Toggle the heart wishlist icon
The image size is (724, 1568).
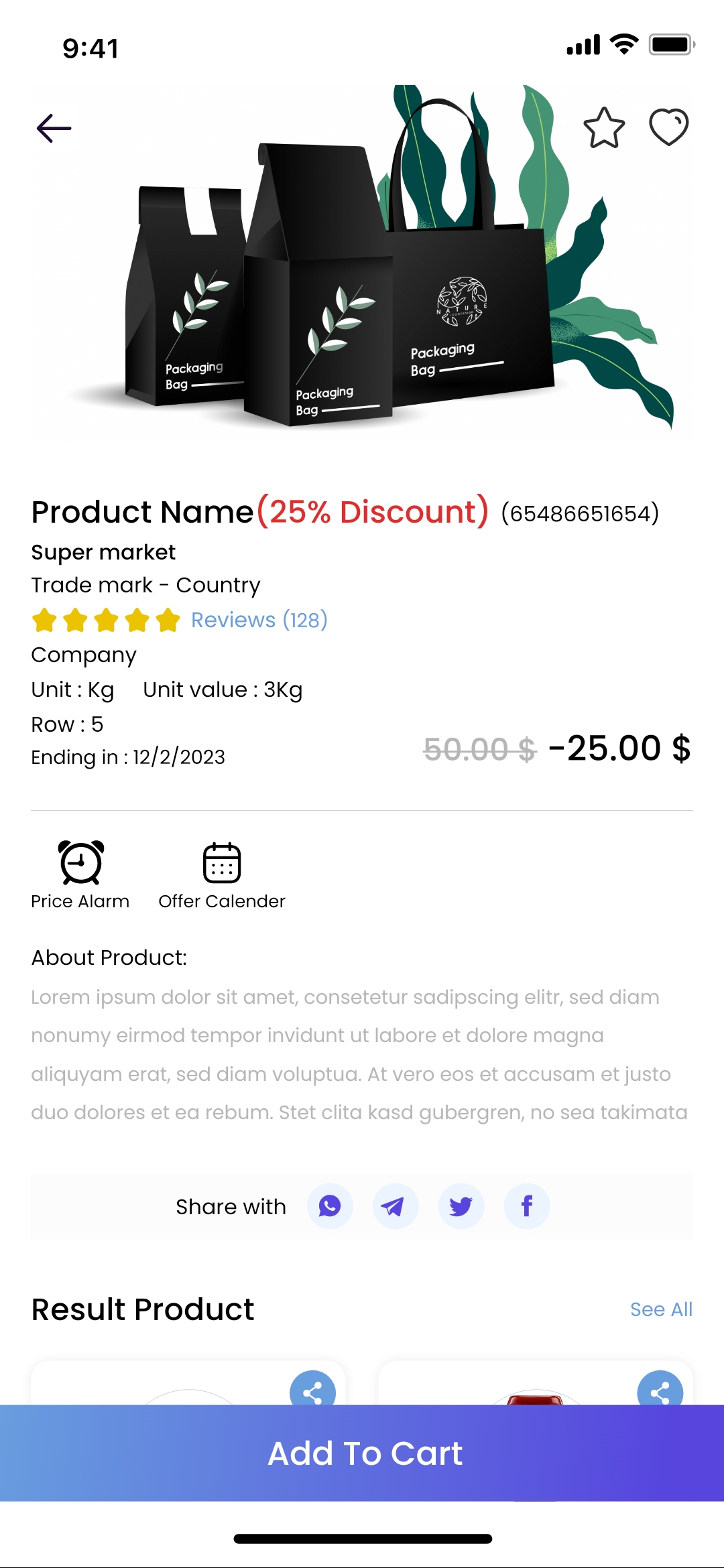point(668,127)
